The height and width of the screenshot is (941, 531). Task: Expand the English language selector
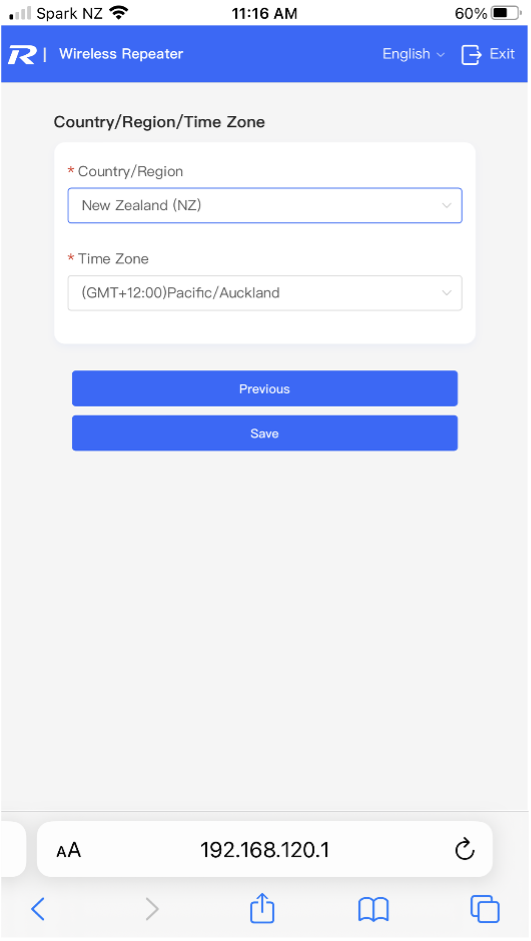point(413,54)
